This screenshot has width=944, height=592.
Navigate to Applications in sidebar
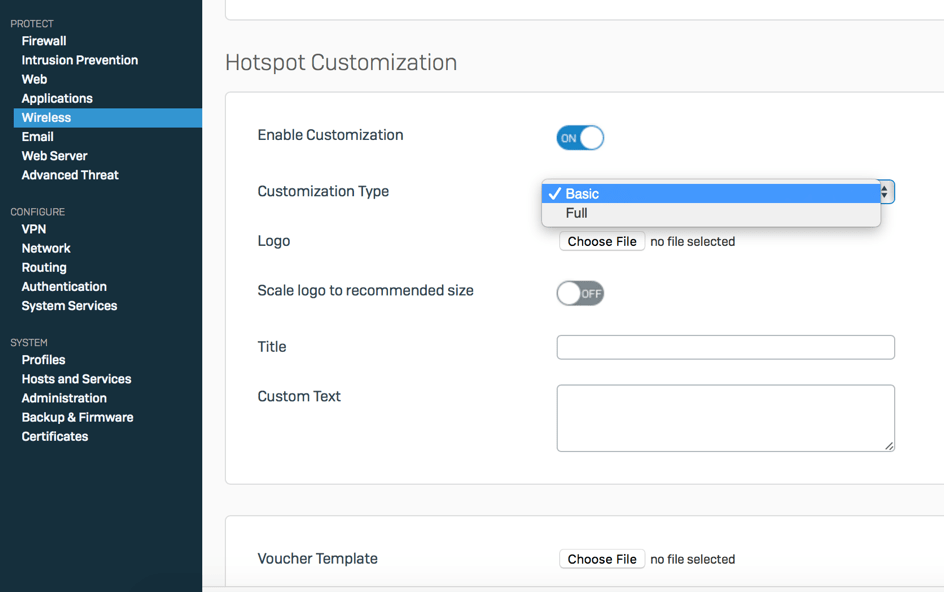57,98
